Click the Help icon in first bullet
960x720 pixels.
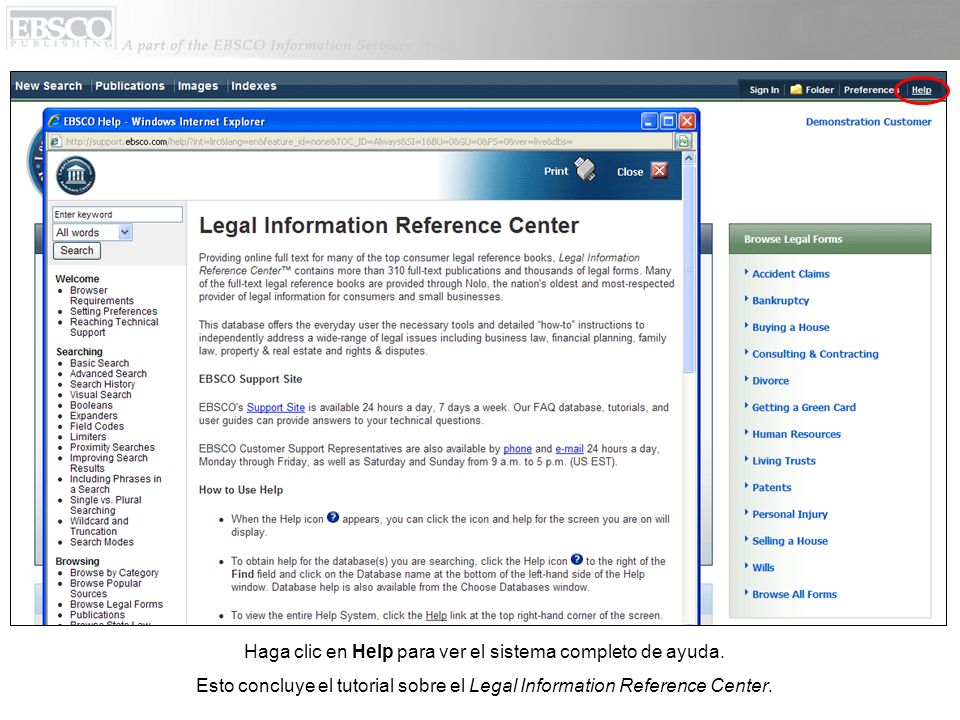(332, 517)
